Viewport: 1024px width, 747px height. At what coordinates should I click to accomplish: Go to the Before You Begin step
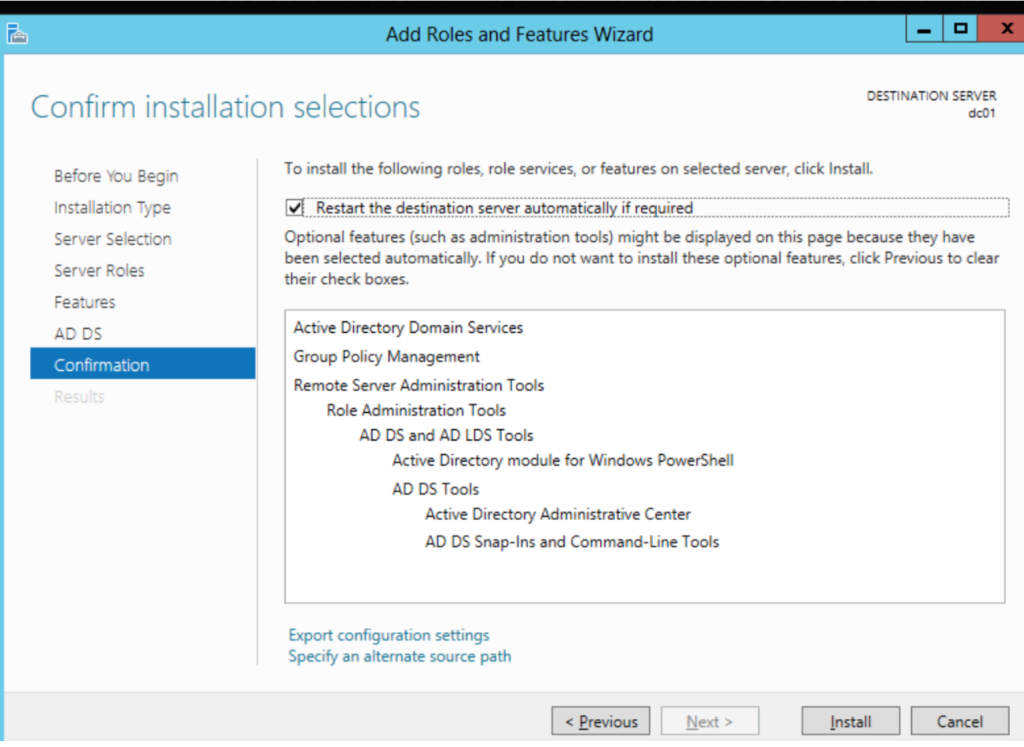point(116,176)
